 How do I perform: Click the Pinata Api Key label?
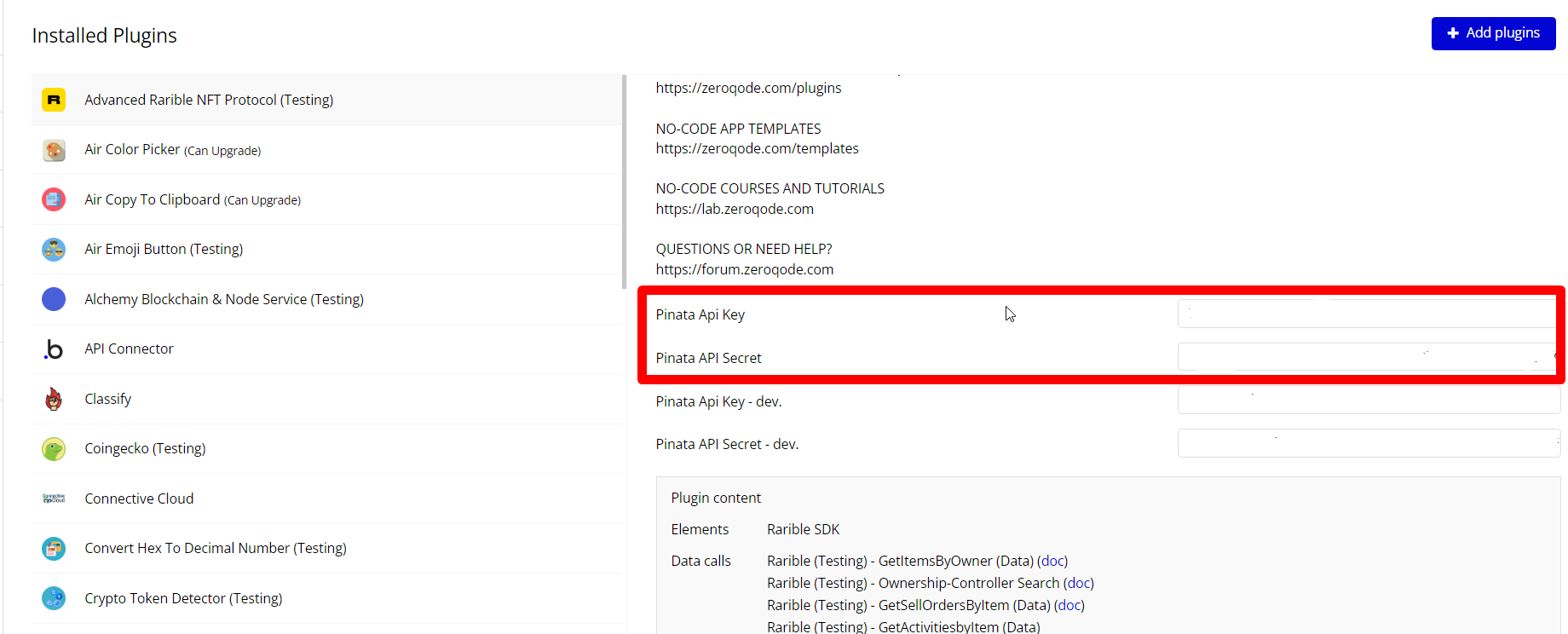(700, 314)
